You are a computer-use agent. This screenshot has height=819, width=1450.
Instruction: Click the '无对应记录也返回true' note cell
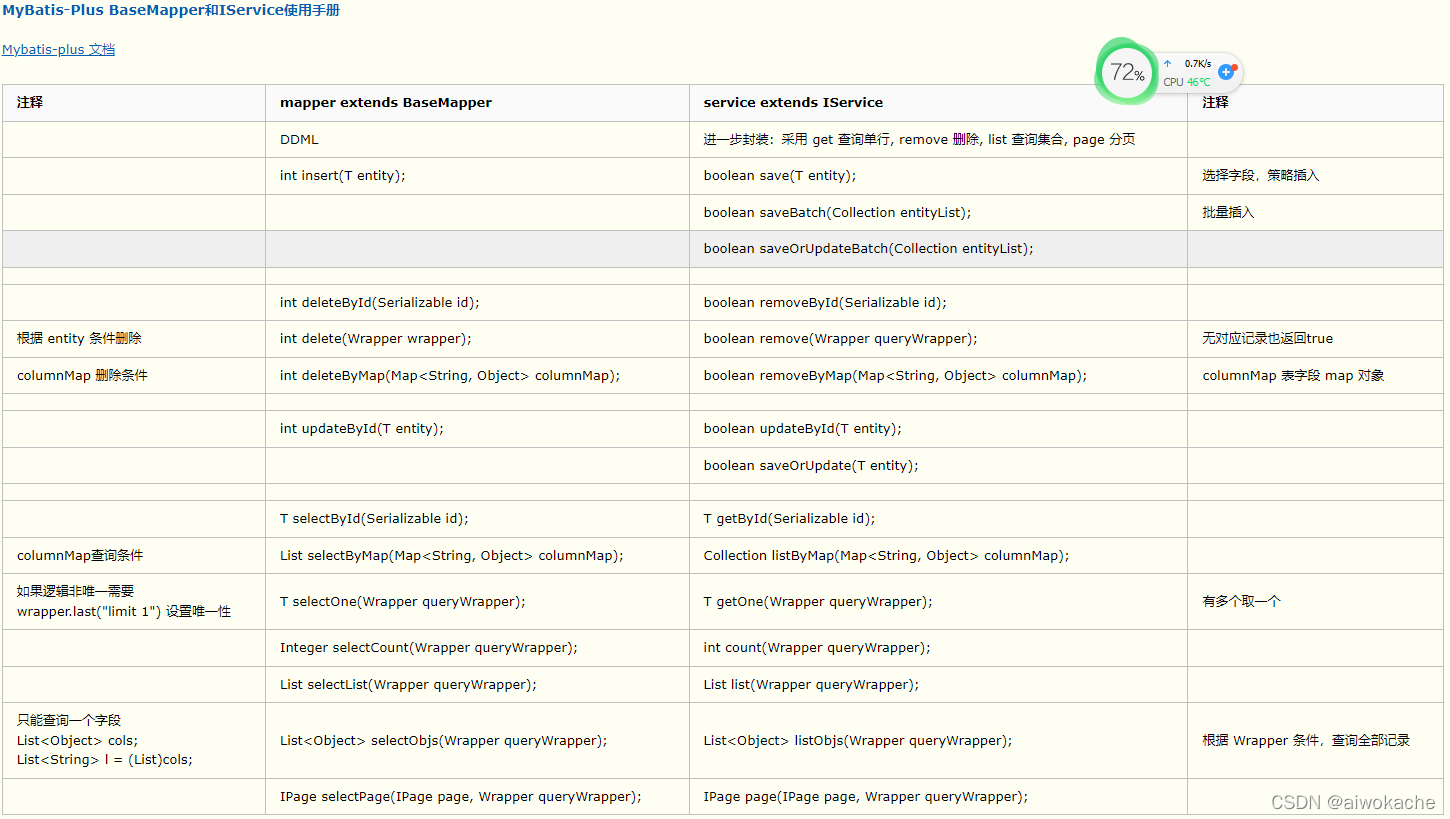point(1267,338)
